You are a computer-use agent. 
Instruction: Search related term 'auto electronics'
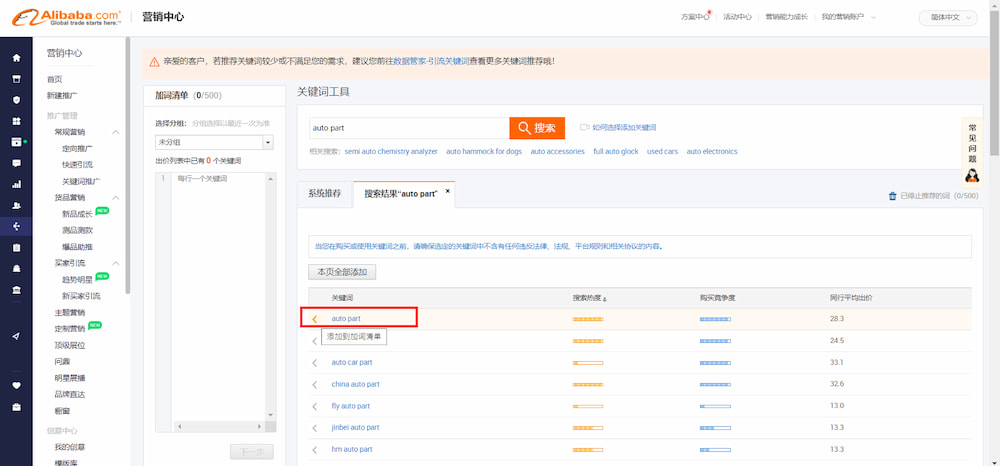coord(712,152)
